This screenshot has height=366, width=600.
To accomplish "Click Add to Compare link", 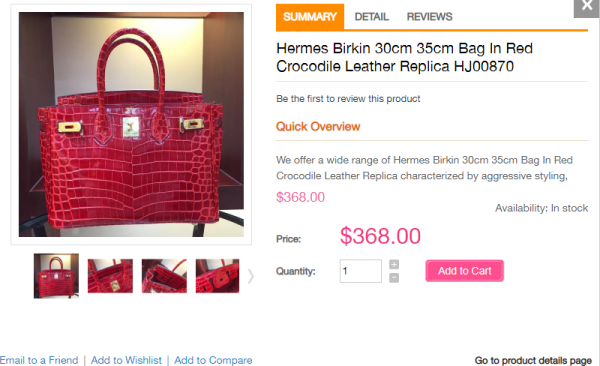I will point(213,360).
